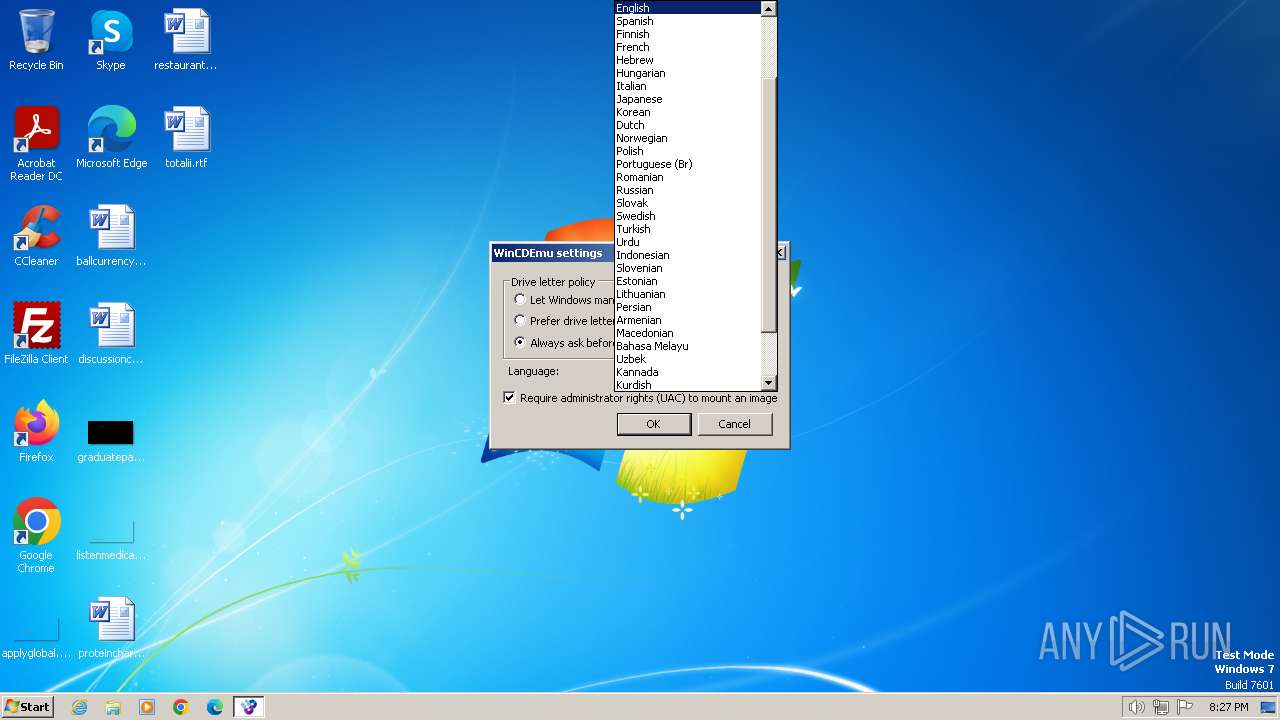Select the restaurant Word document icon
Image resolution: width=1280 pixels, height=720 pixels.
point(186,40)
